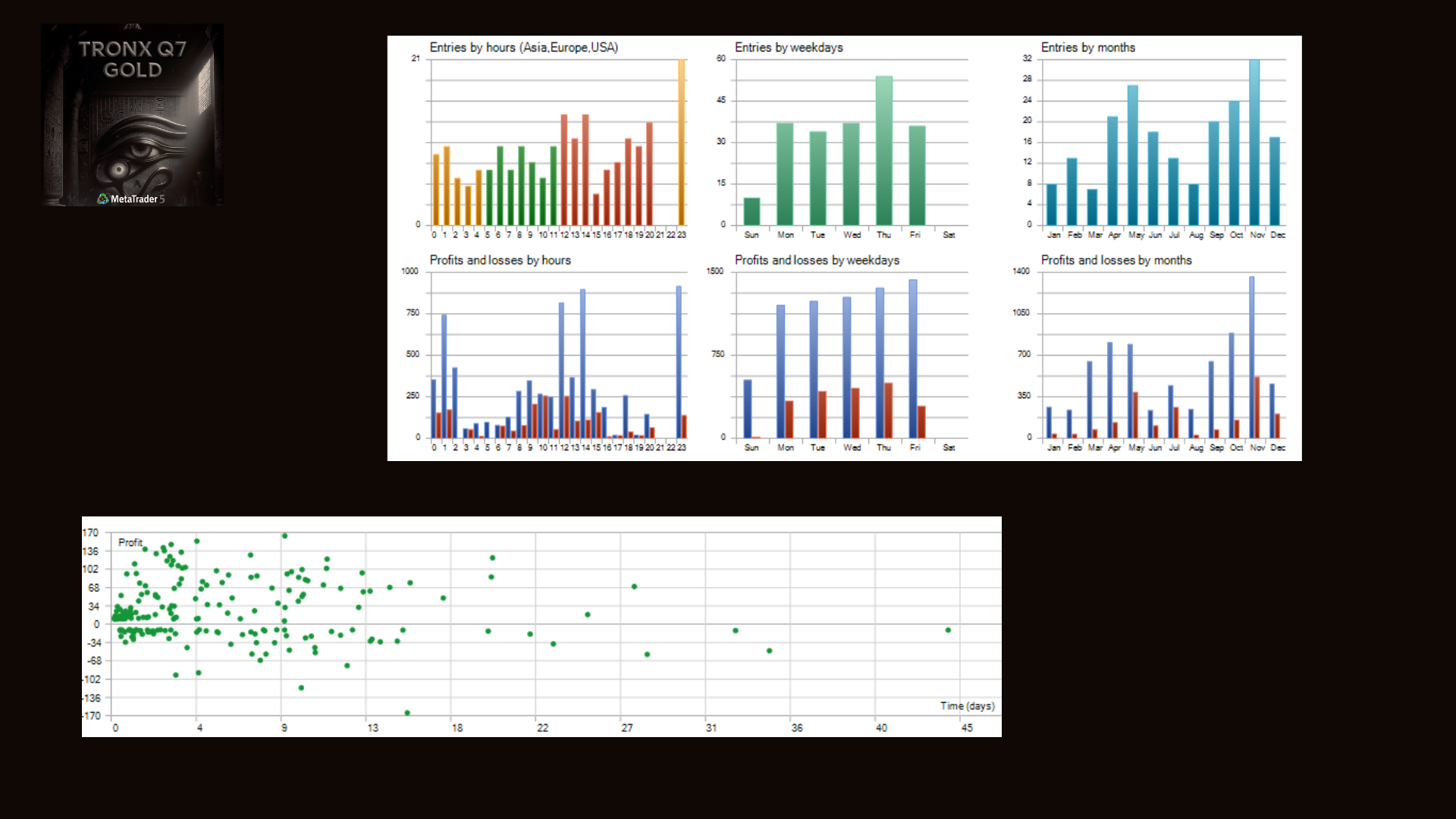Click the Profits and losses by months title
Image resolution: width=1456 pixels, height=819 pixels.
pos(1116,260)
